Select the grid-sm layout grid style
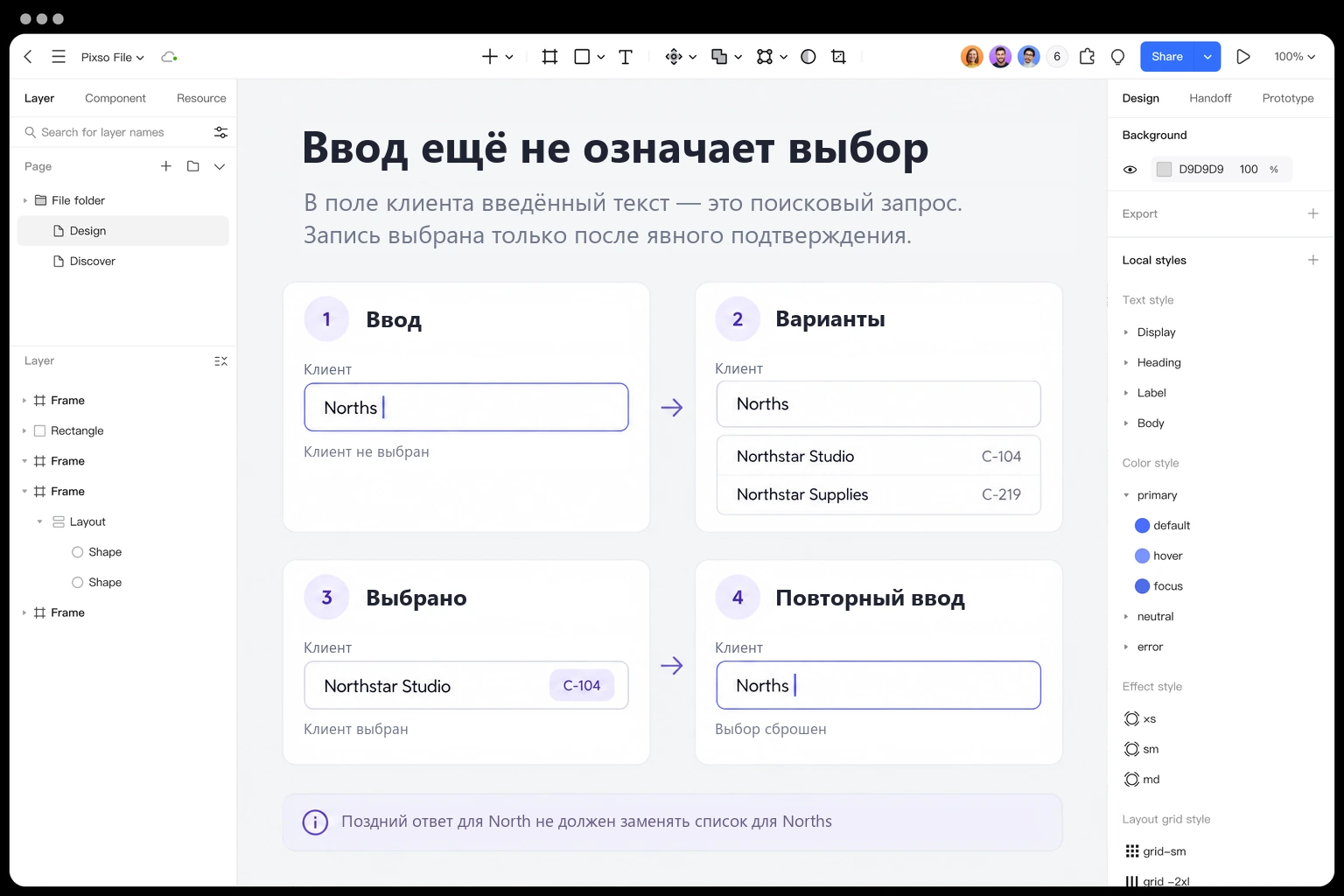This screenshot has height=896, width=1344. [1155, 851]
